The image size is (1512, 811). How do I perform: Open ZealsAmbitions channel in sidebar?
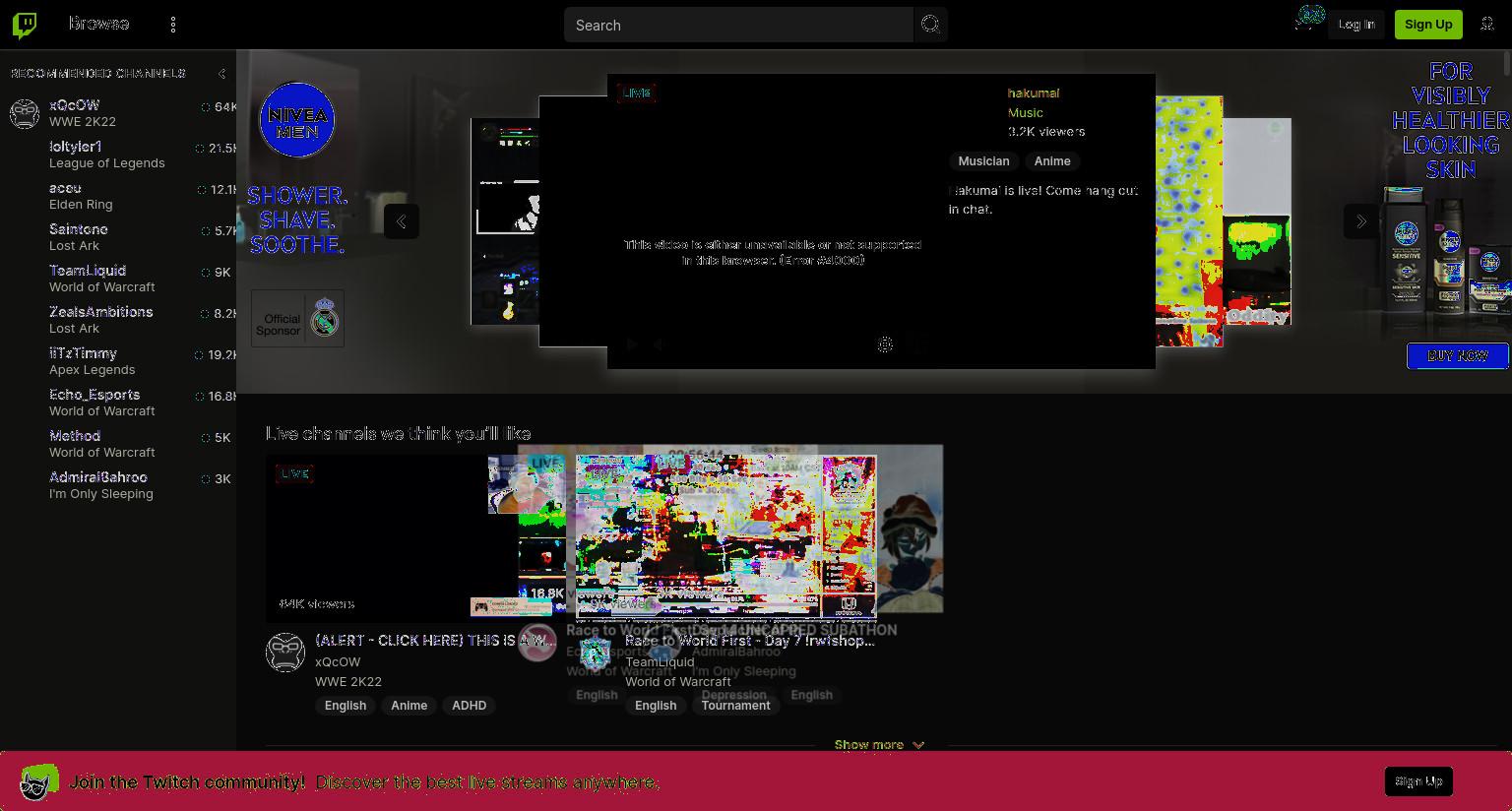pyautogui.click(x=118, y=320)
